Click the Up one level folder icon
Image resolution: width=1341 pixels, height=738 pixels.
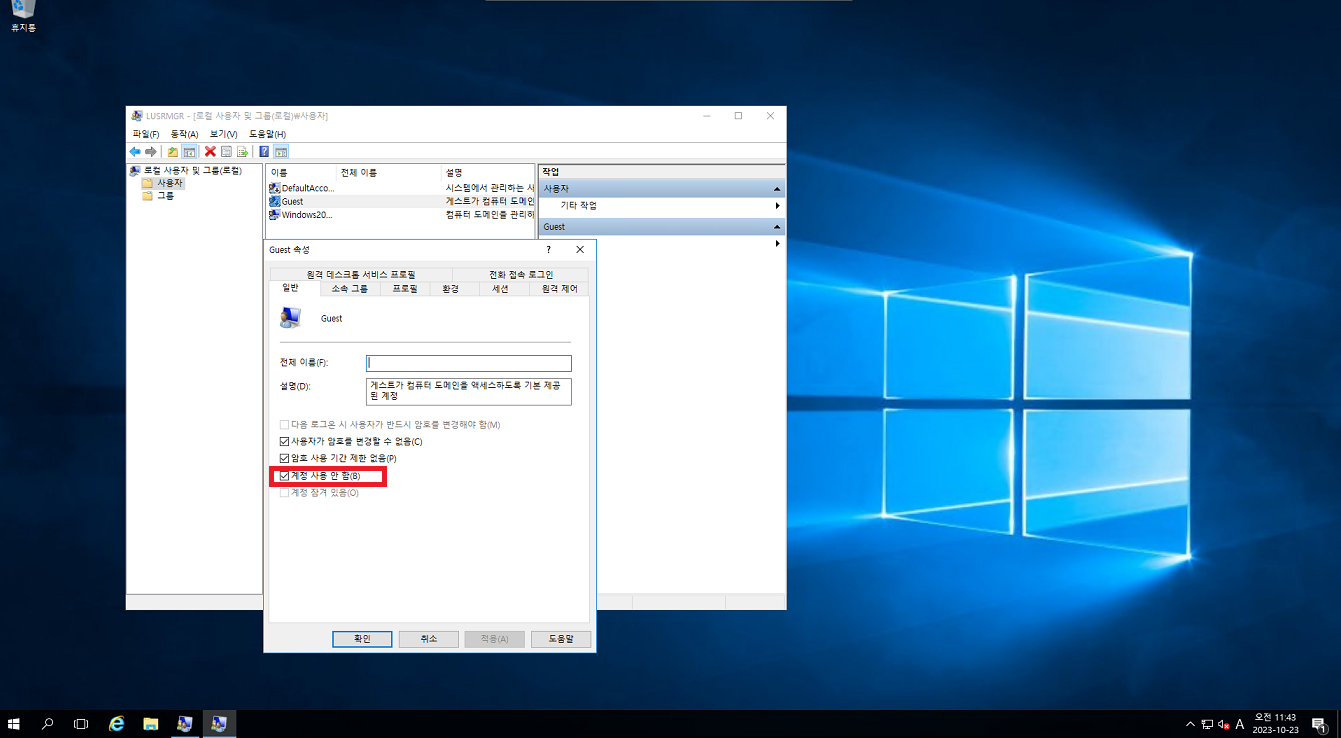(x=173, y=152)
